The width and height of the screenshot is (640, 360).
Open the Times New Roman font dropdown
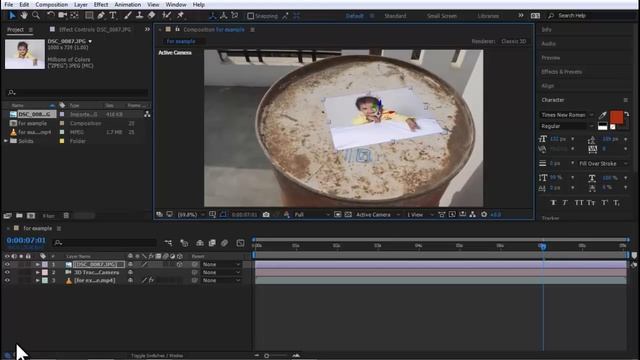tap(567, 115)
